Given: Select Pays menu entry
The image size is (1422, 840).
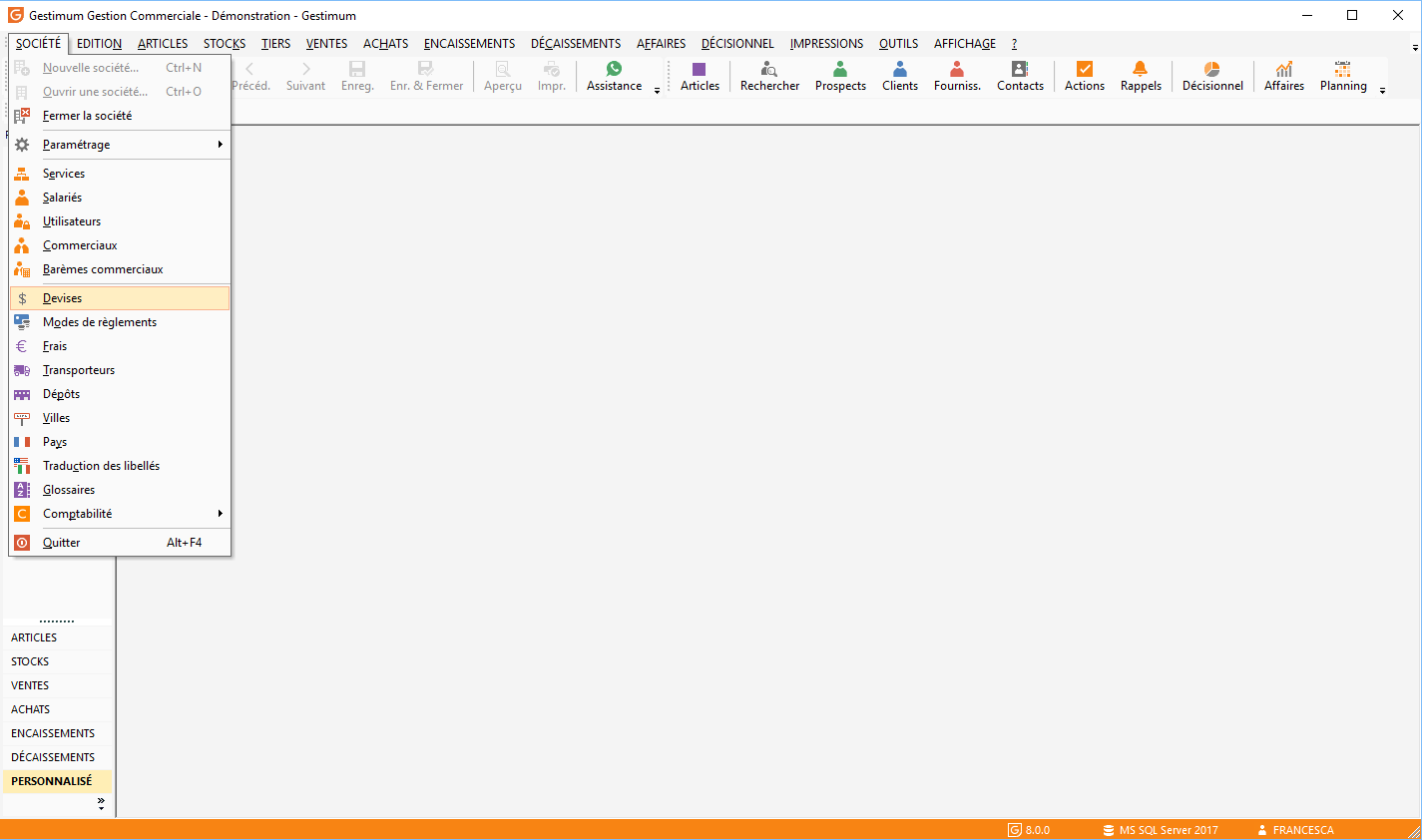Looking at the screenshot, I should (120, 442).
